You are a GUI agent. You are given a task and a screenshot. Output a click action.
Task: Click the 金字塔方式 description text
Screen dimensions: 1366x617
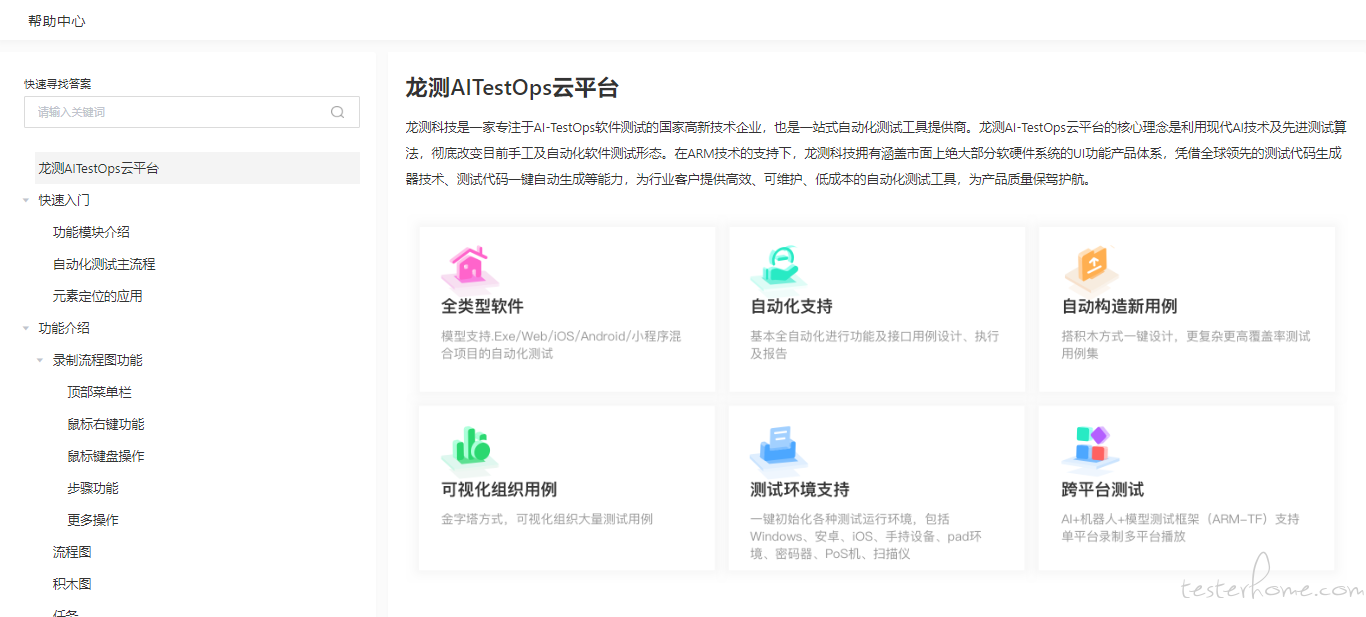(547, 519)
